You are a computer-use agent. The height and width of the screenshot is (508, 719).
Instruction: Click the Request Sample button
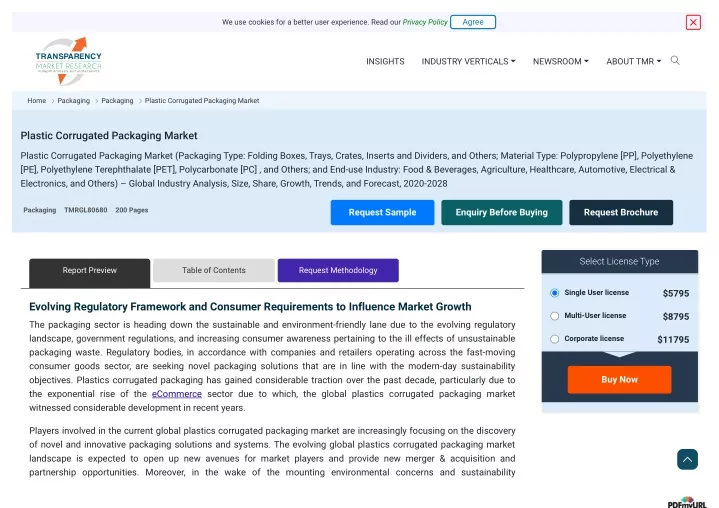click(x=382, y=212)
